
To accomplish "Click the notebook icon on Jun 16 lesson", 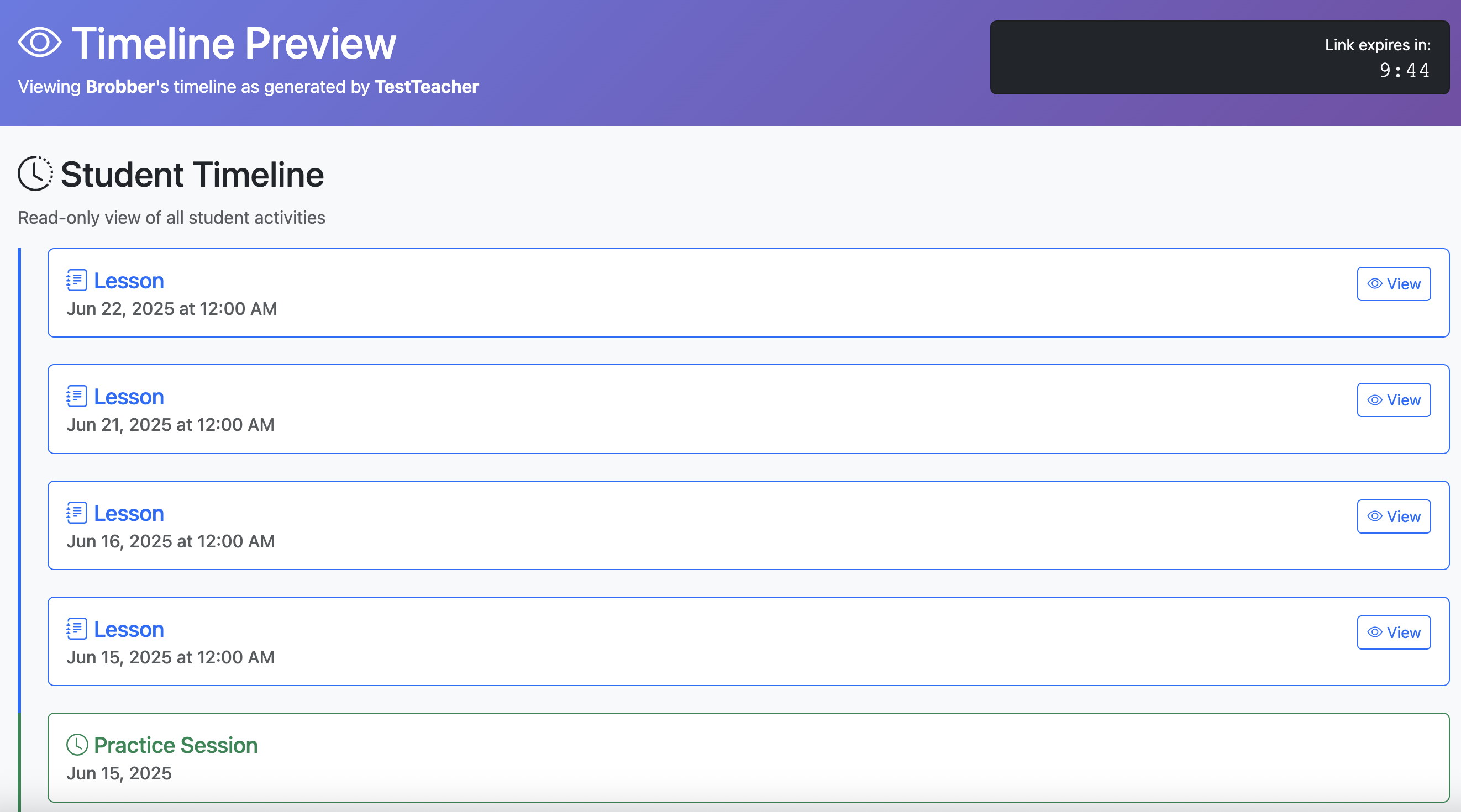I will tap(77, 513).
